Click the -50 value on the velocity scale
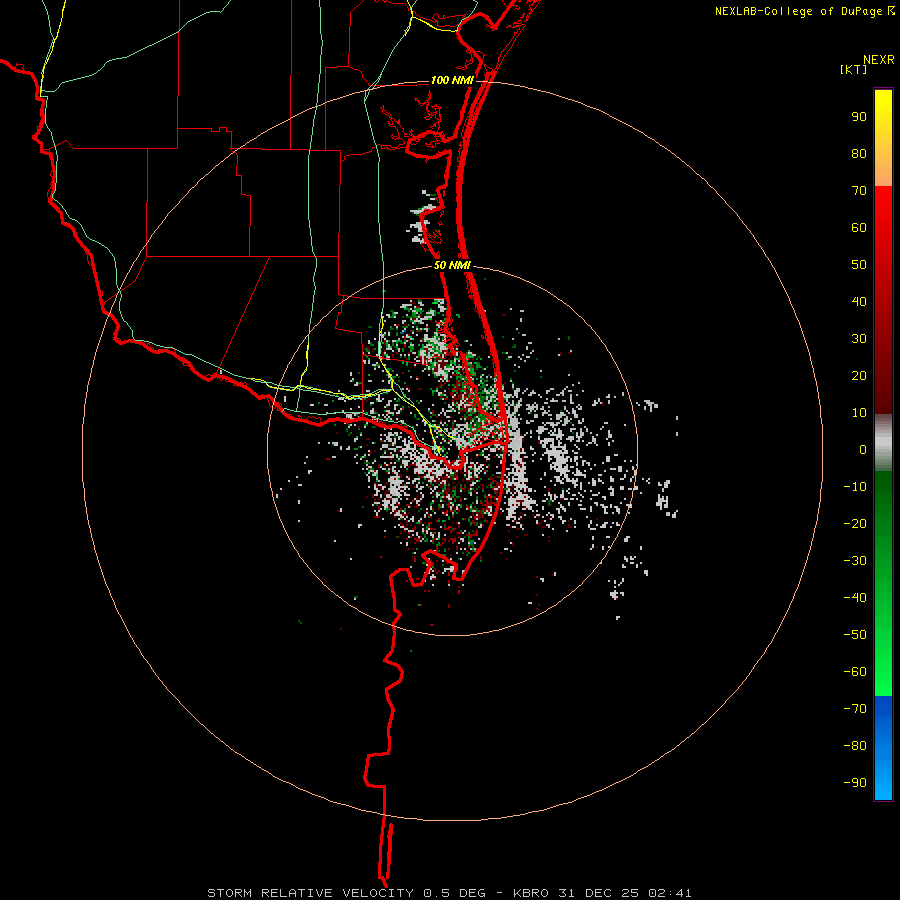Image resolution: width=900 pixels, height=900 pixels. [855, 634]
